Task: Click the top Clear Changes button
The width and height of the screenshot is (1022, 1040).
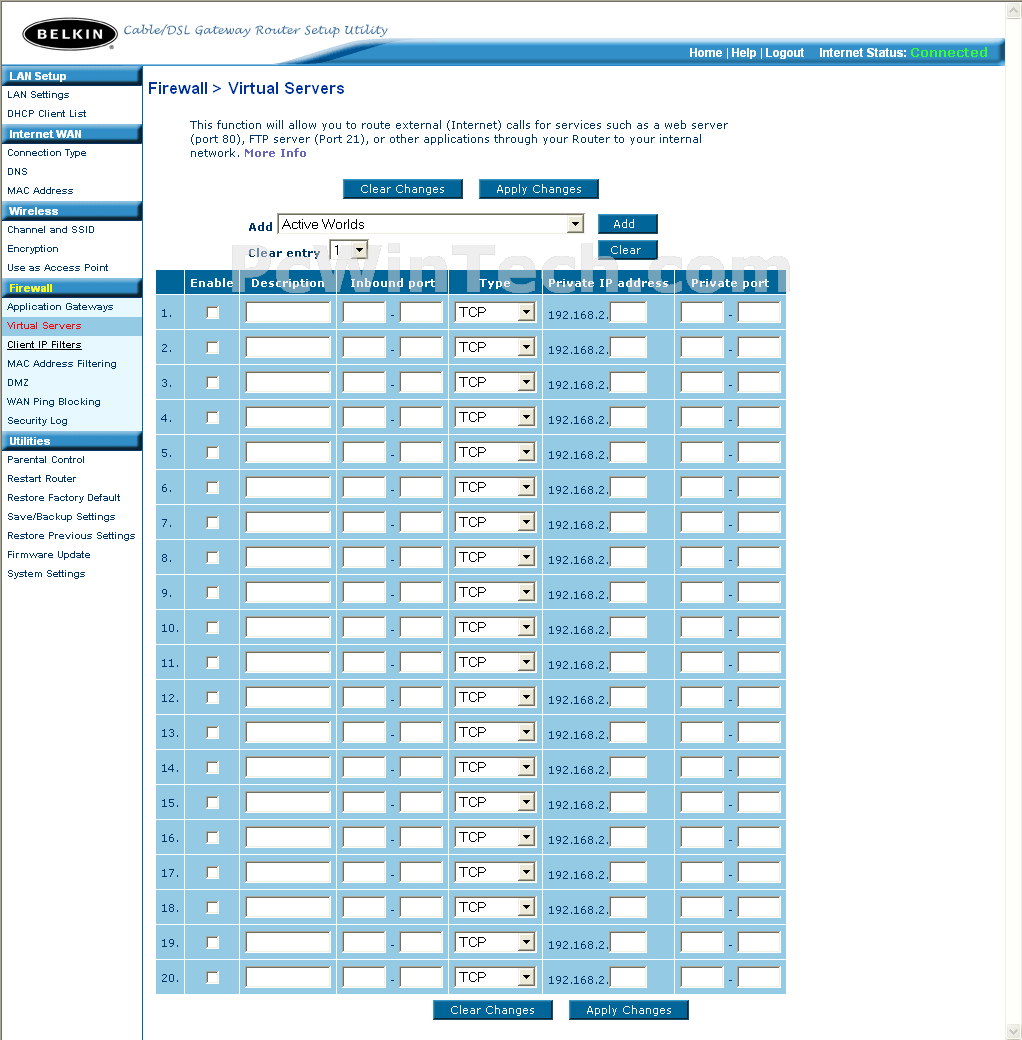Action: click(x=403, y=189)
